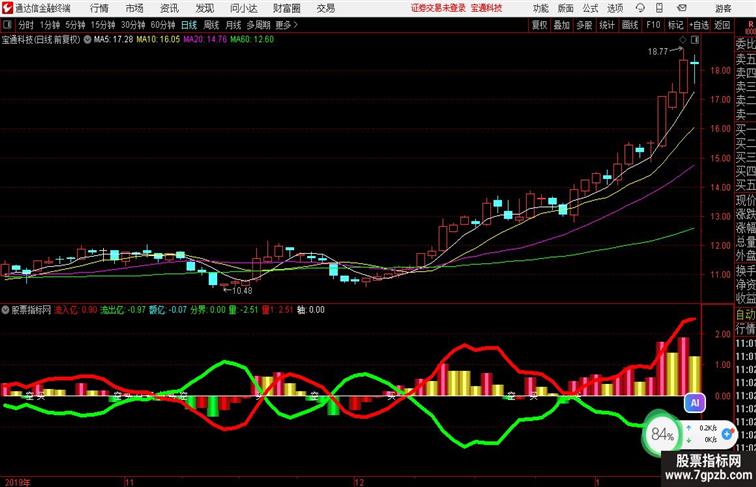Image resolution: width=756 pixels, height=487 pixels.
Task: Click the MA10: 16.05 value
Action: pyautogui.click(x=158, y=40)
